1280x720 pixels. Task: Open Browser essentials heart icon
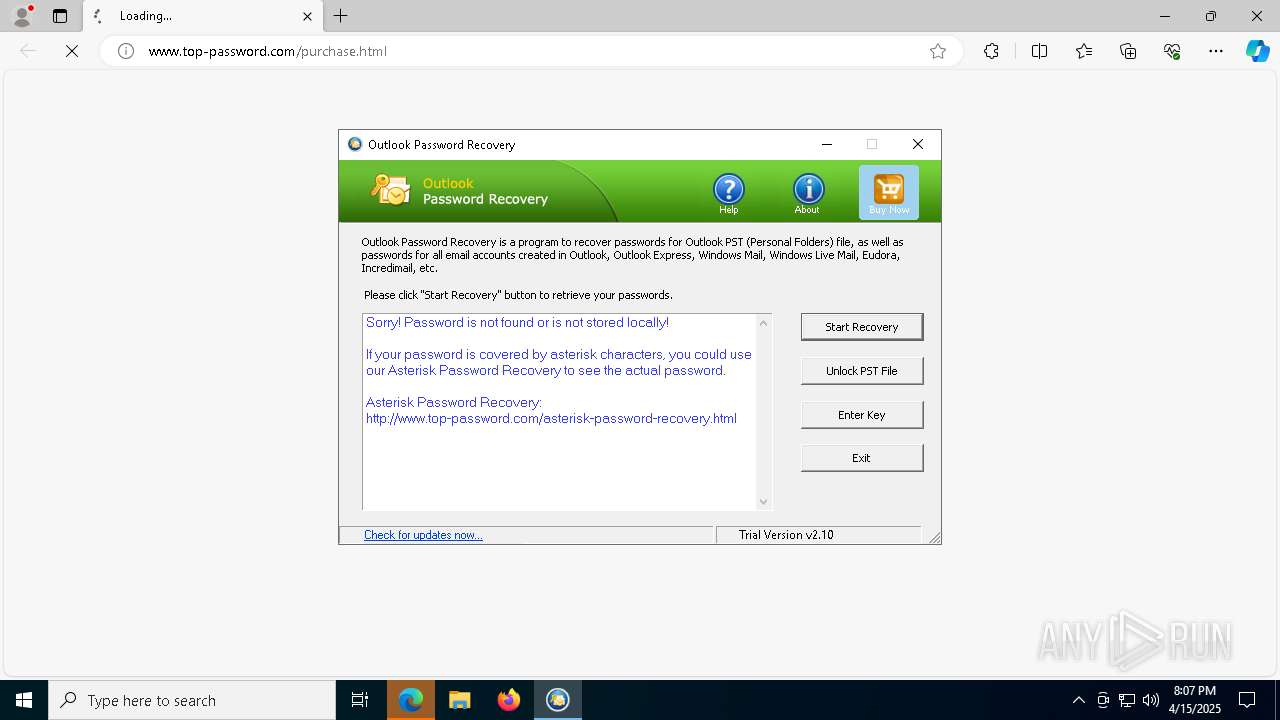[x=1172, y=51]
